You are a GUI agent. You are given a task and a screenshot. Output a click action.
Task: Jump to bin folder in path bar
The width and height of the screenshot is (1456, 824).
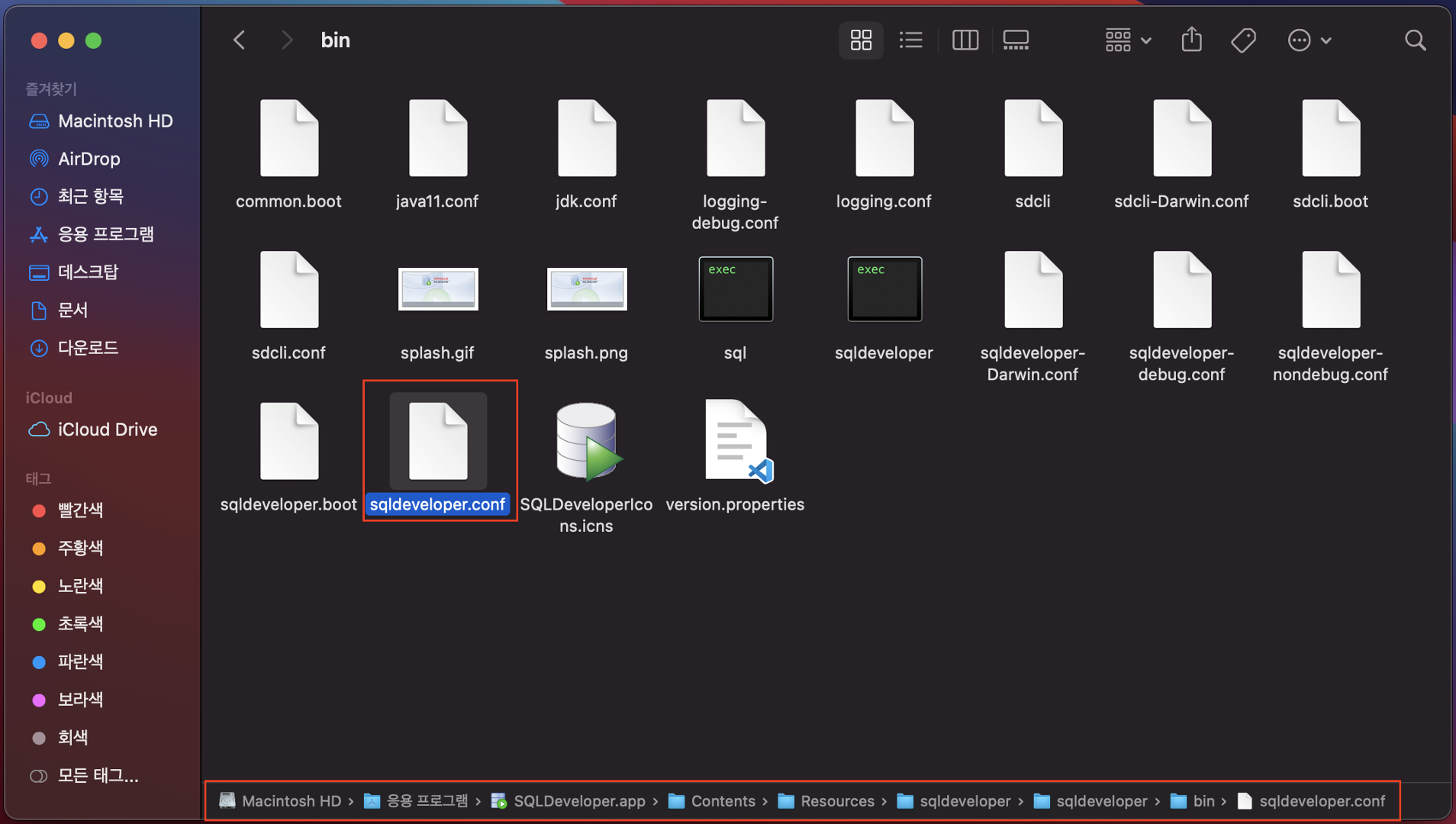point(1193,801)
